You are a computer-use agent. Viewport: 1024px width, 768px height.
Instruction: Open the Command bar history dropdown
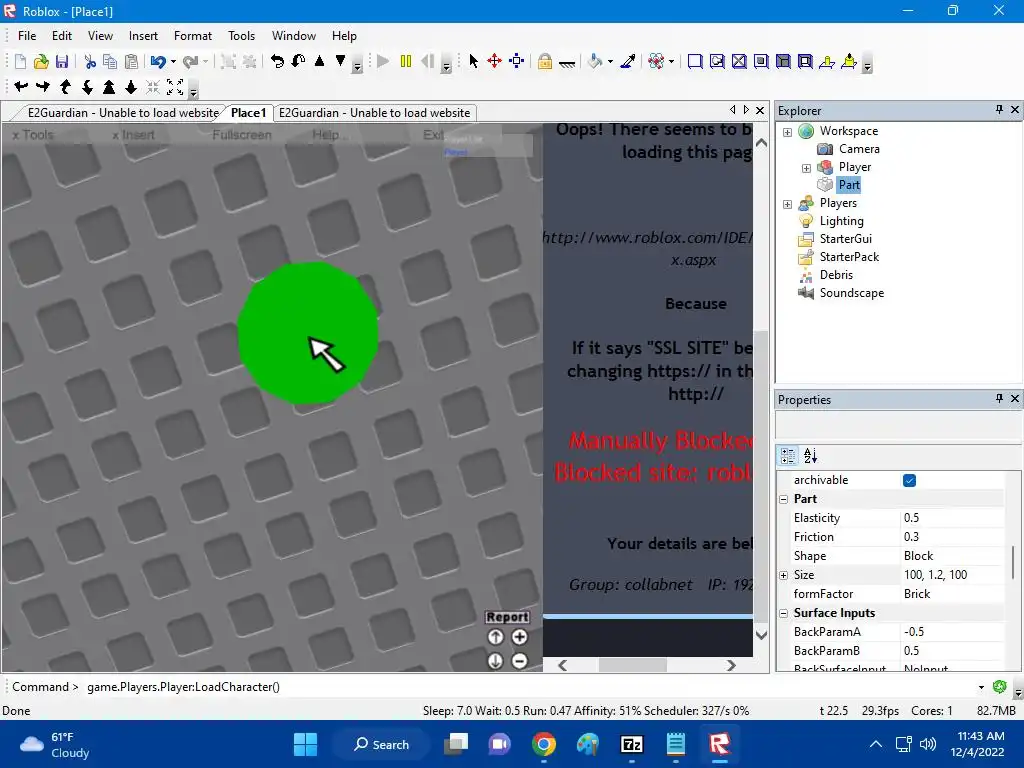981,687
